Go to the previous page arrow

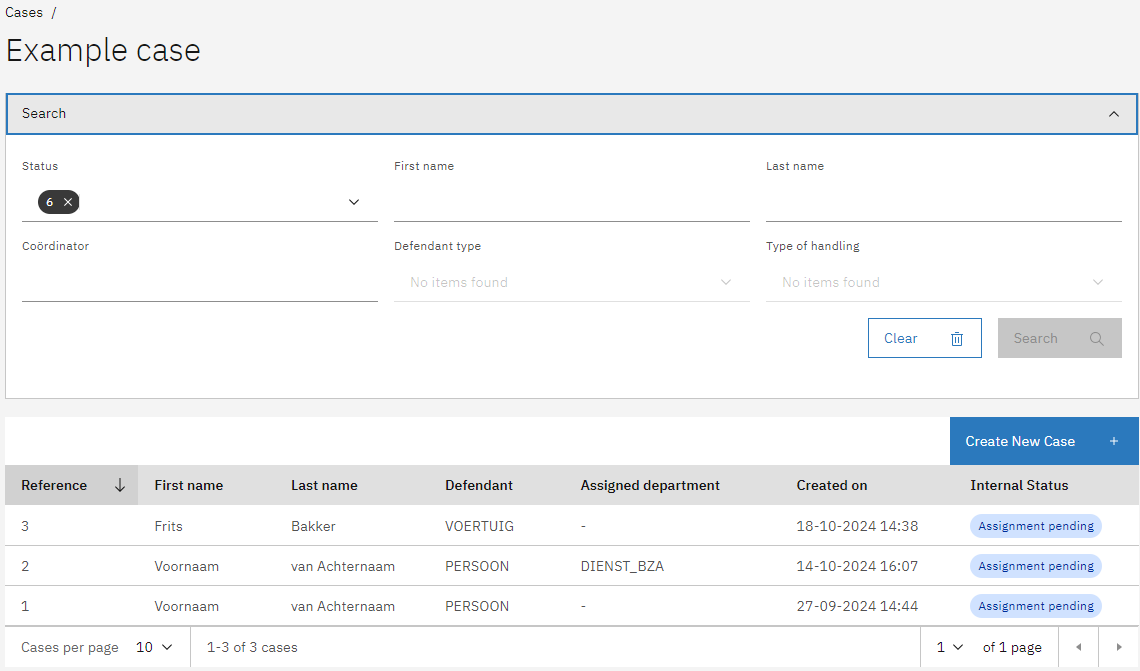[1078, 648]
